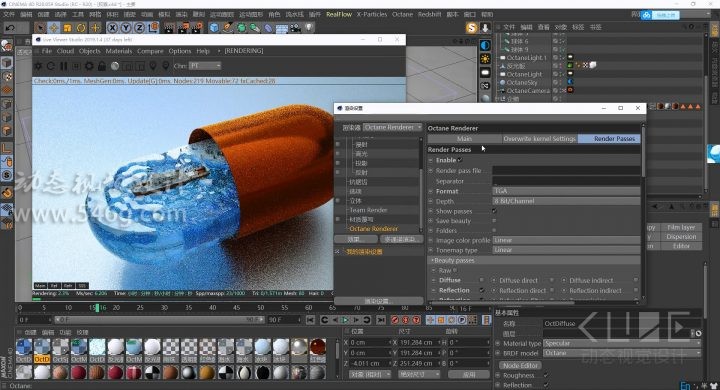Open the Floor grid object icon
Image resolution: width=720 pixels, height=390 pixels.
[281, 28]
